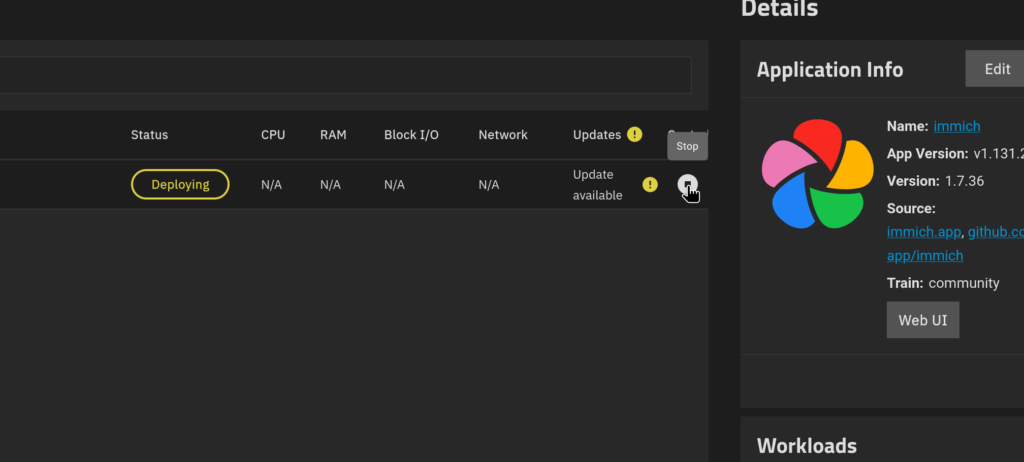Image resolution: width=1024 pixels, height=462 pixels.
Task: Click the Application Info heading
Action: (x=830, y=69)
